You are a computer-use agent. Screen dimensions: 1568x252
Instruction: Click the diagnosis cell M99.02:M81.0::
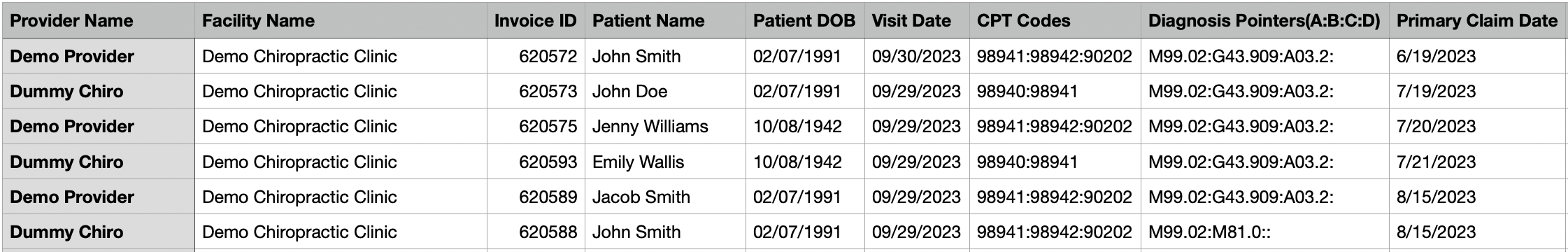tap(1265, 232)
